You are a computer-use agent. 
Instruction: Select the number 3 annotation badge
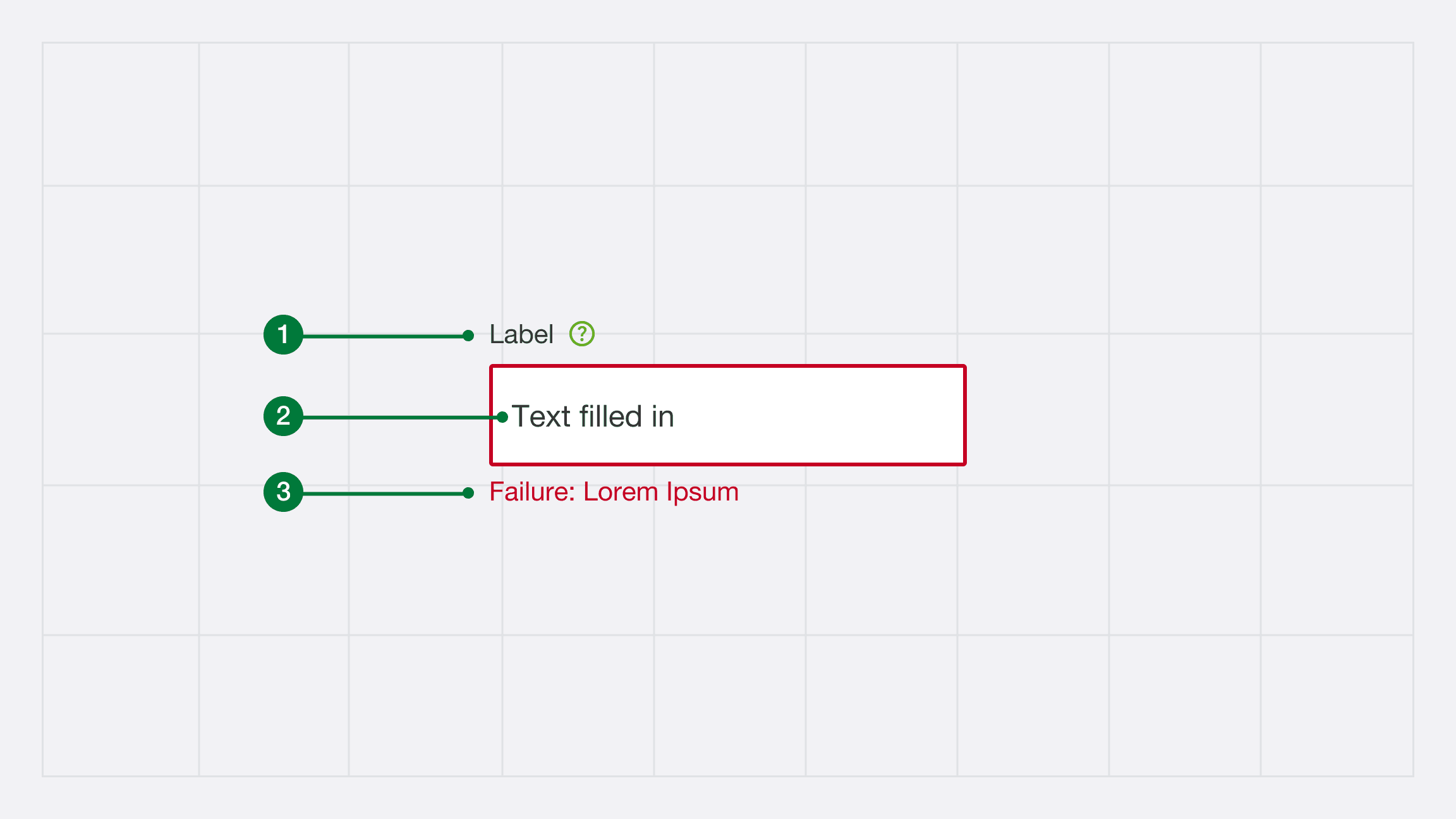click(283, 492)
